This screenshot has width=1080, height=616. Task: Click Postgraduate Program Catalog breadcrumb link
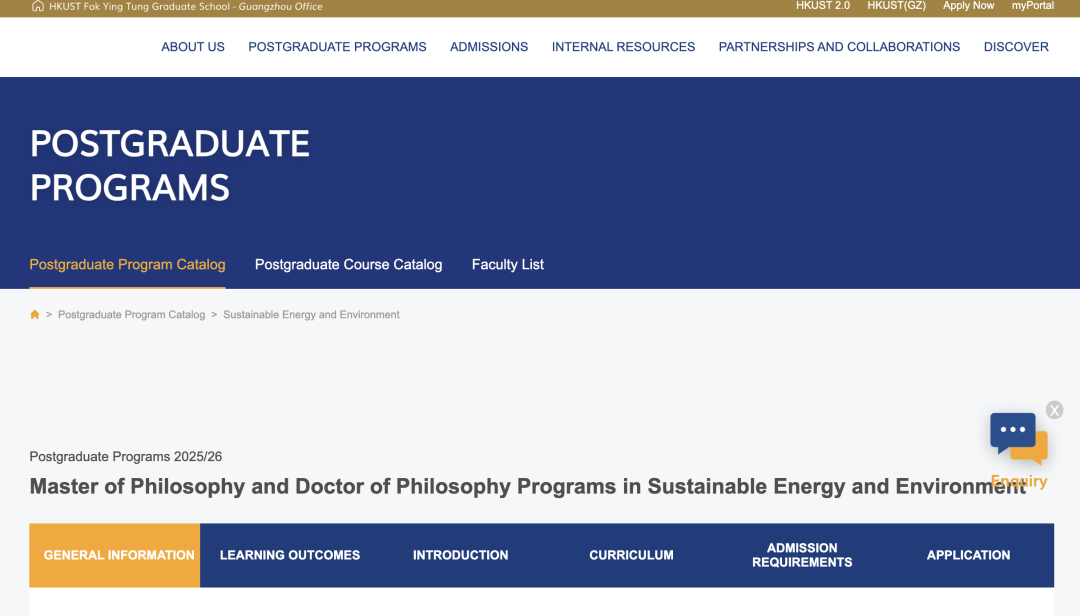[132, 315]
